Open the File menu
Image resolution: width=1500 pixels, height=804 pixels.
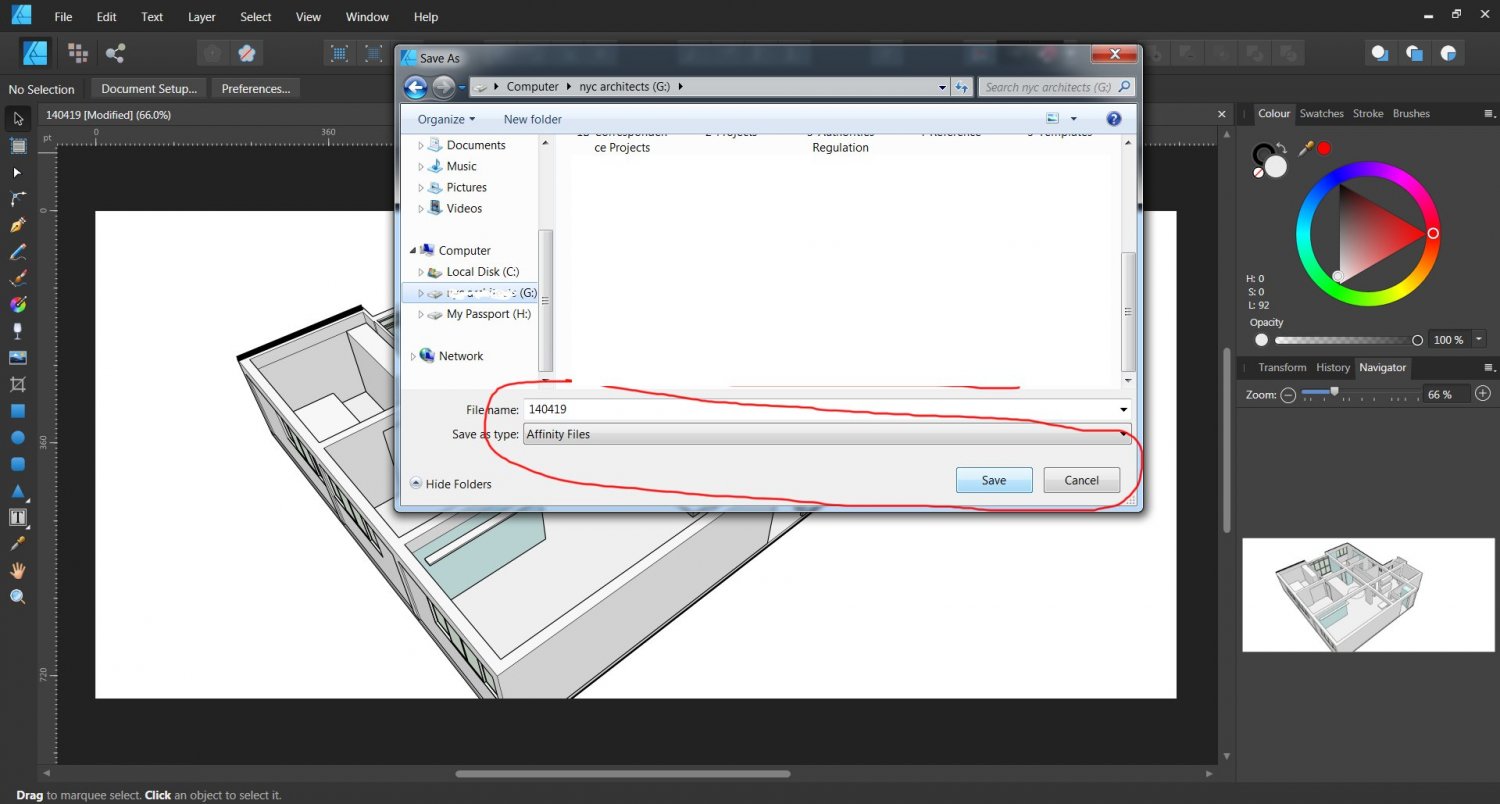[63, 17]
